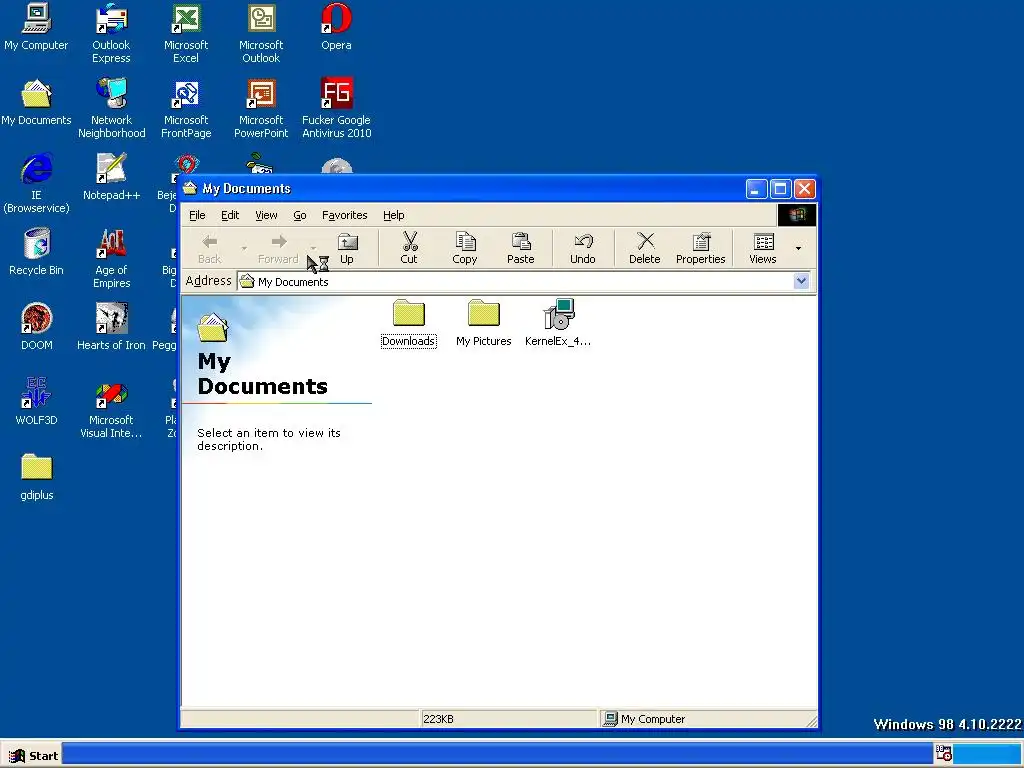Open My Computer desktop icon
The width and height of the screenshot is (1024, 768).
[x=36, y=26]
